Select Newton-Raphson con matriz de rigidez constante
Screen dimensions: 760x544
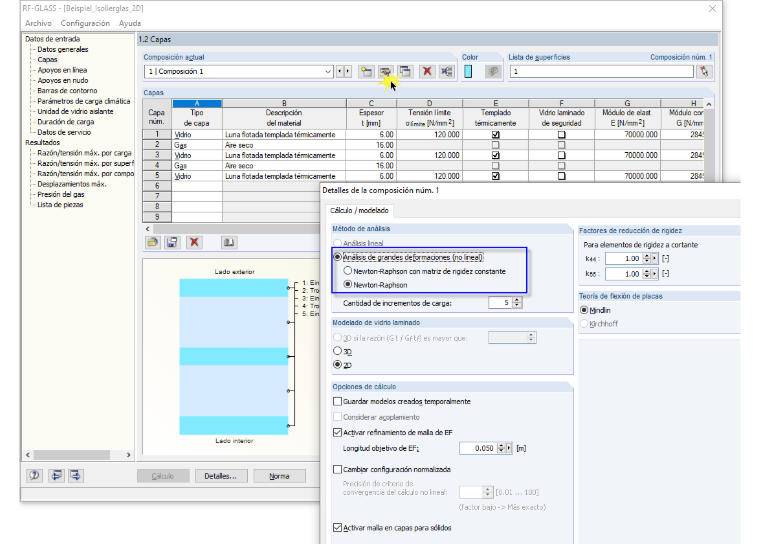(x=348, y=271)
